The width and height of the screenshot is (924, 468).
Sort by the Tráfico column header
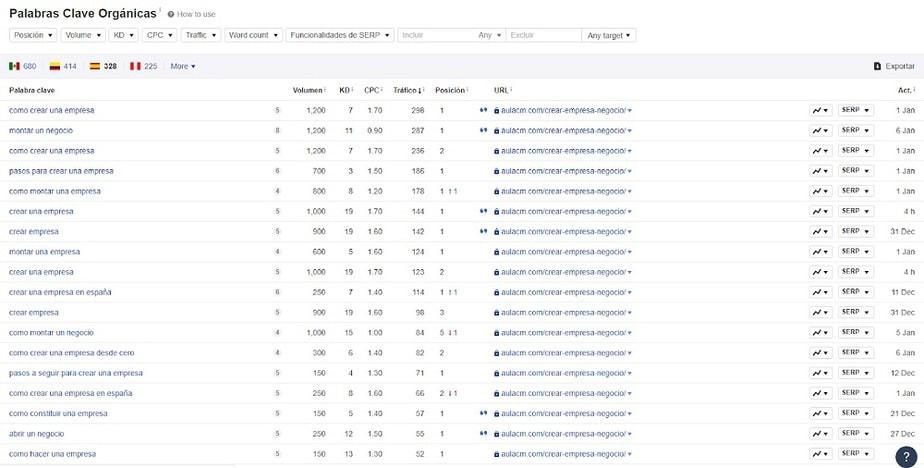click(x=409, y=90)
